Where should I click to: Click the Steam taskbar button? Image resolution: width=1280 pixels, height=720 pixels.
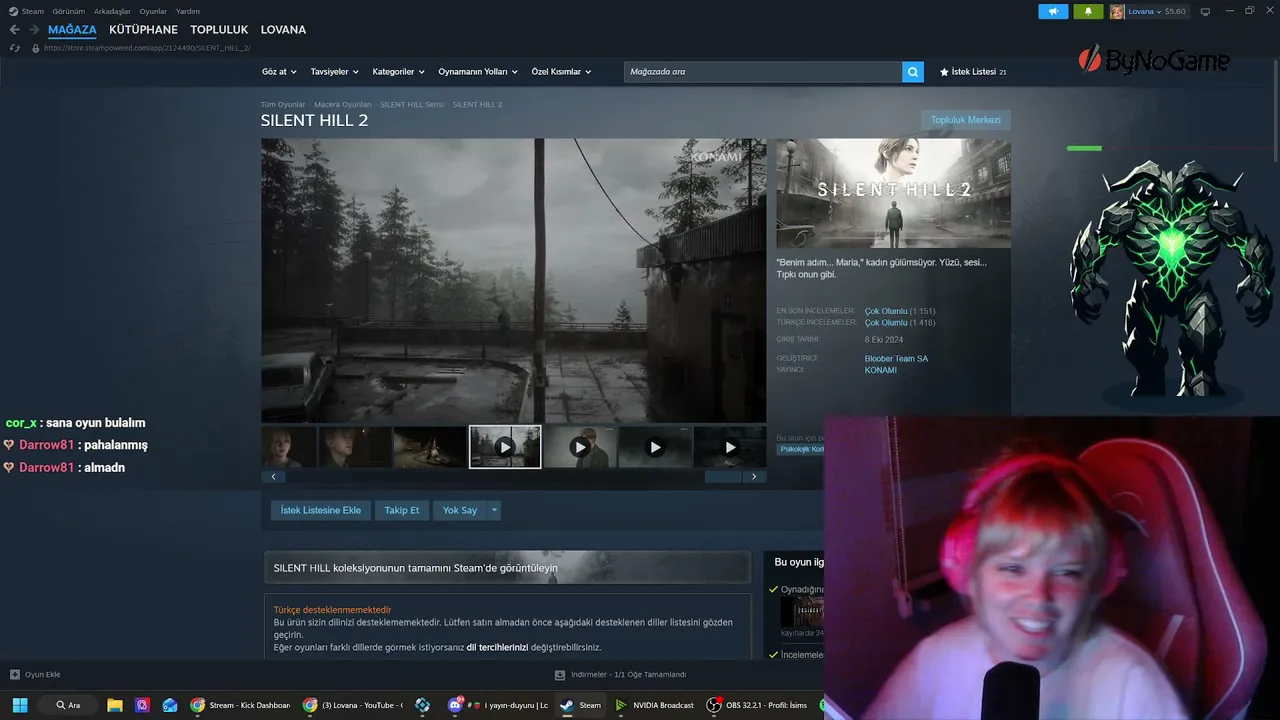(x=581, y=705)
